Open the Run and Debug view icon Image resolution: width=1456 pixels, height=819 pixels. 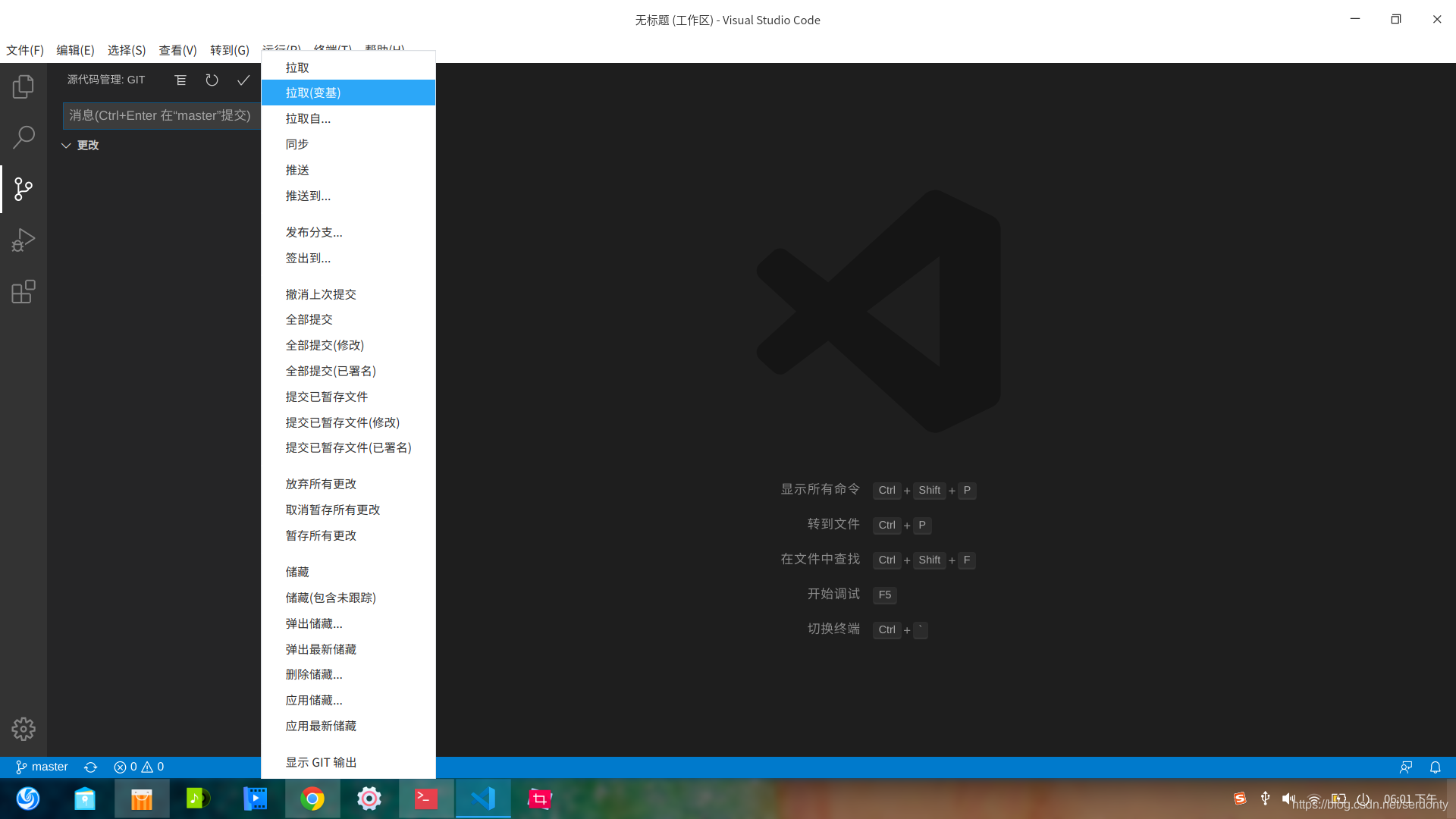point(24,240)
